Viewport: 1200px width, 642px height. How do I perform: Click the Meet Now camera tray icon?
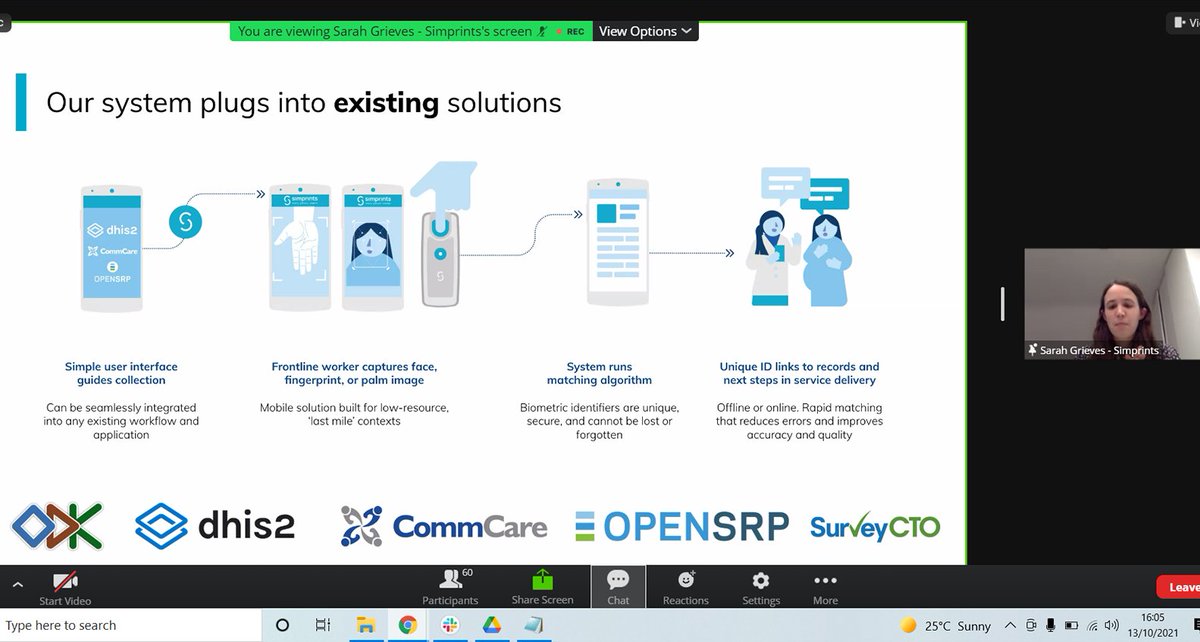tap(1033, 626)
